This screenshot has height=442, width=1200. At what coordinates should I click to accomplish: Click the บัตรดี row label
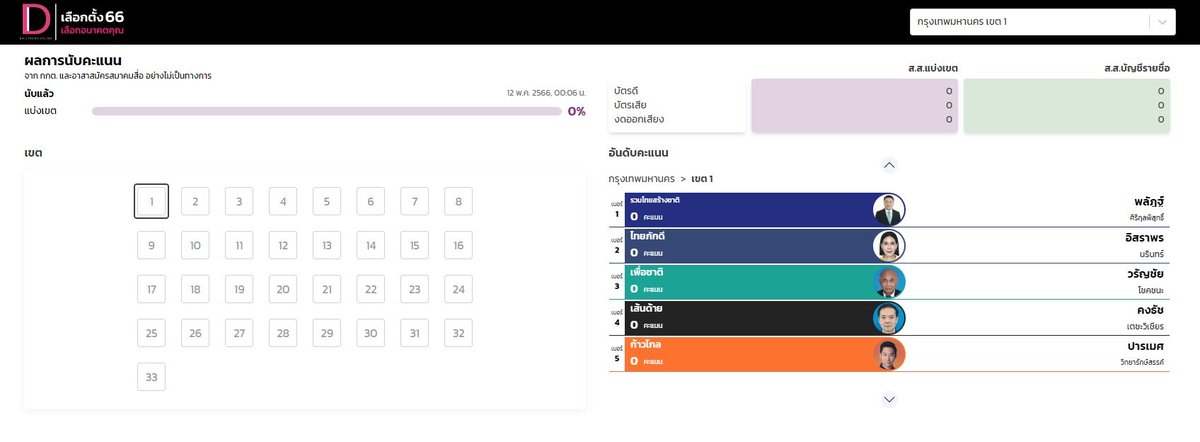[628, 91]
